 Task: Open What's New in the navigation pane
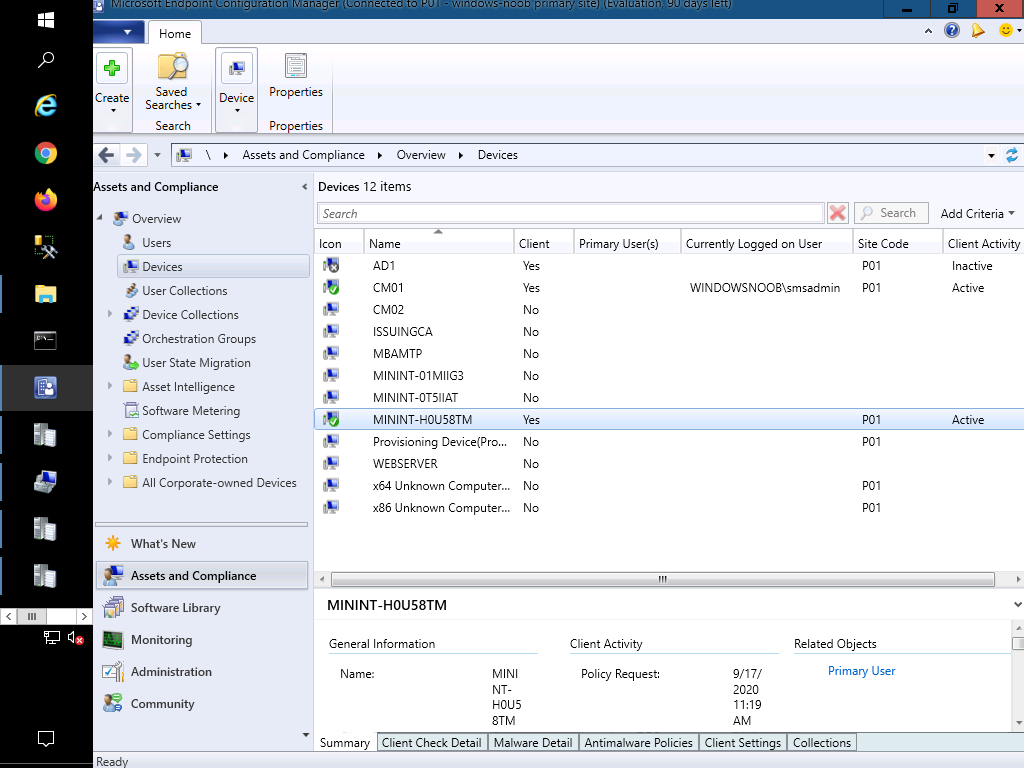click(202, 543)
